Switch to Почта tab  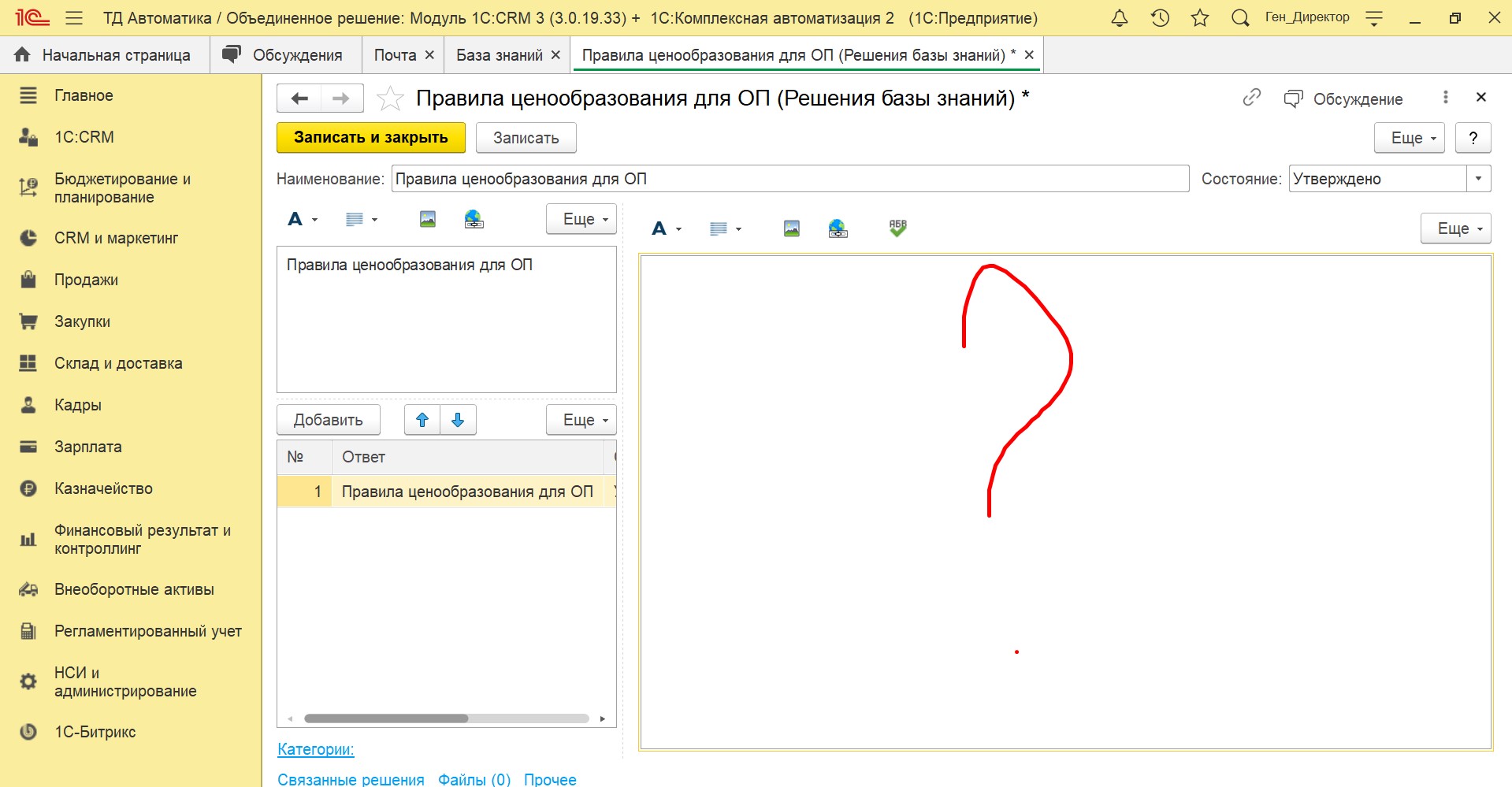click(x=395, y=55)
